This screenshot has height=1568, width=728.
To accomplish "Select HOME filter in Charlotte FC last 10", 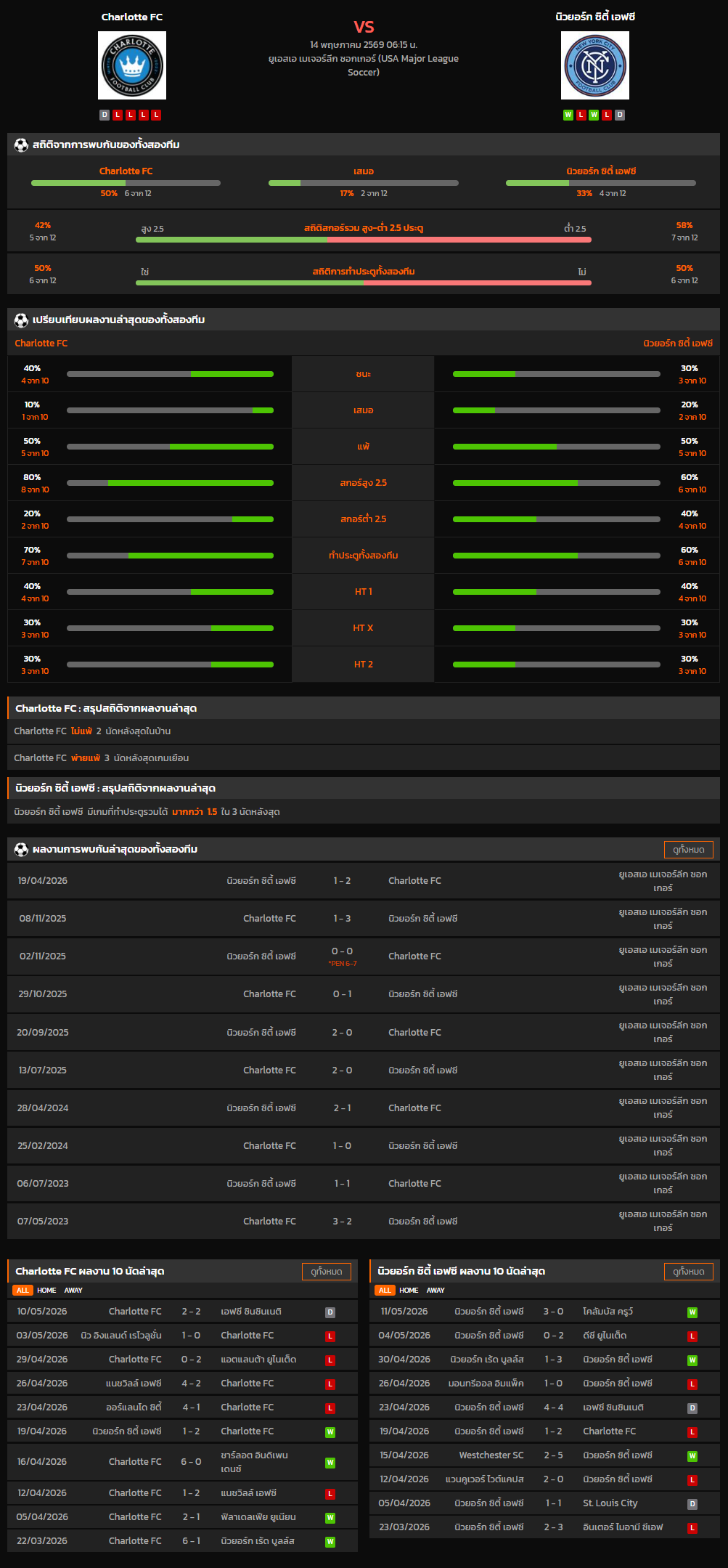I will tap(46, 1291).
